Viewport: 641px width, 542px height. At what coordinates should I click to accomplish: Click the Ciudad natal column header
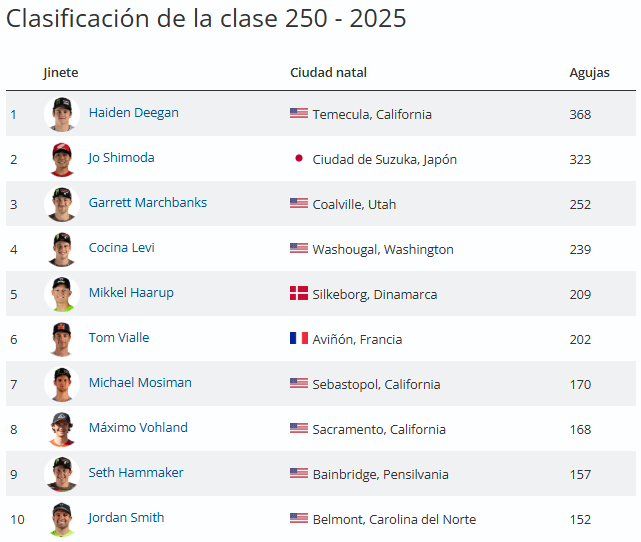[328, 73]
